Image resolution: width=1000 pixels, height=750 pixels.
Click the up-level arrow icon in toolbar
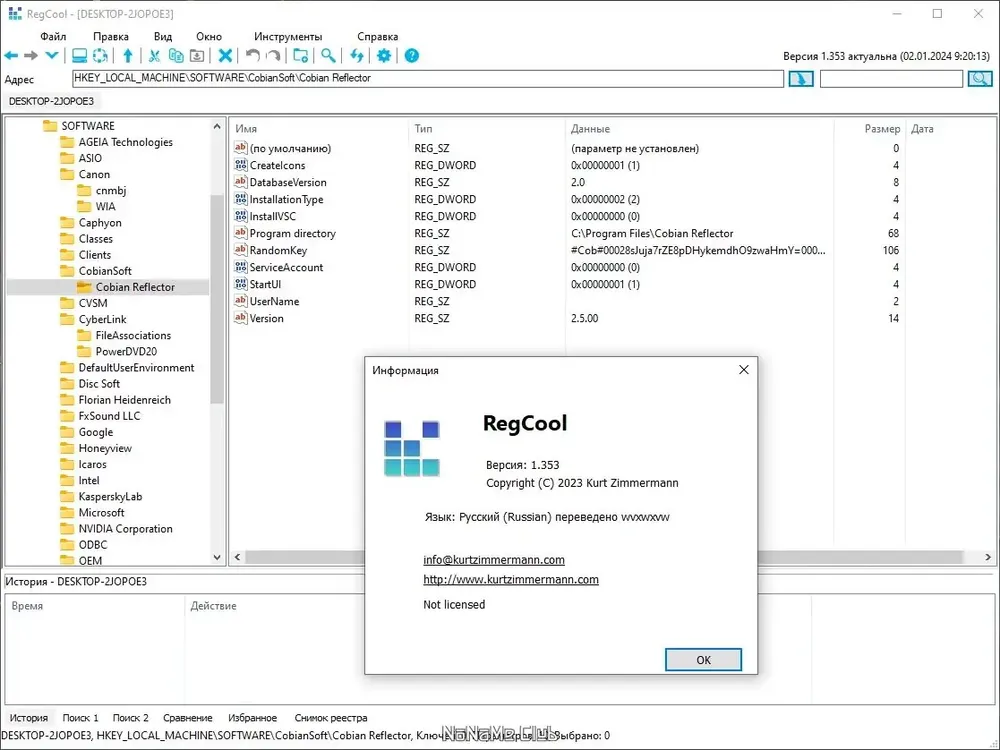128,56
